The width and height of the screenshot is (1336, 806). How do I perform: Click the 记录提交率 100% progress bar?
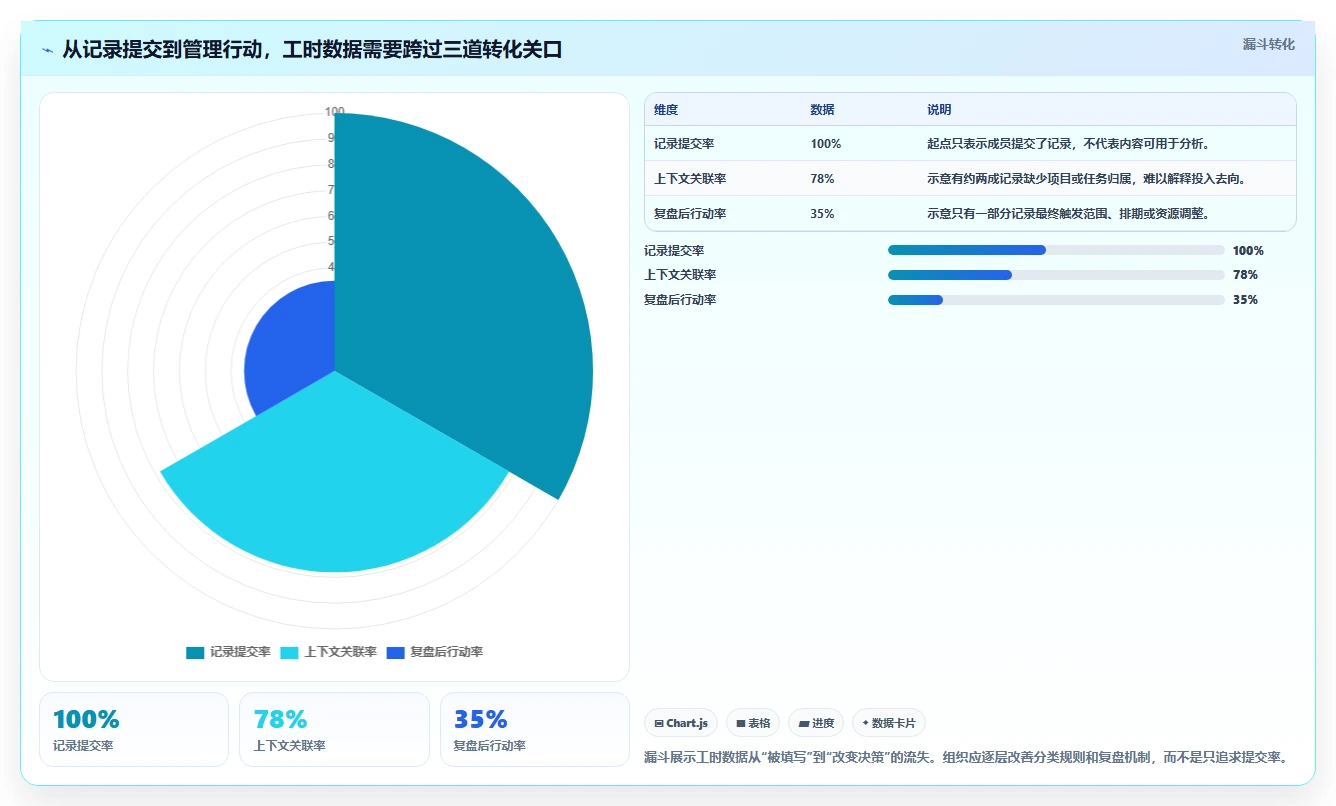(1056, 250)
